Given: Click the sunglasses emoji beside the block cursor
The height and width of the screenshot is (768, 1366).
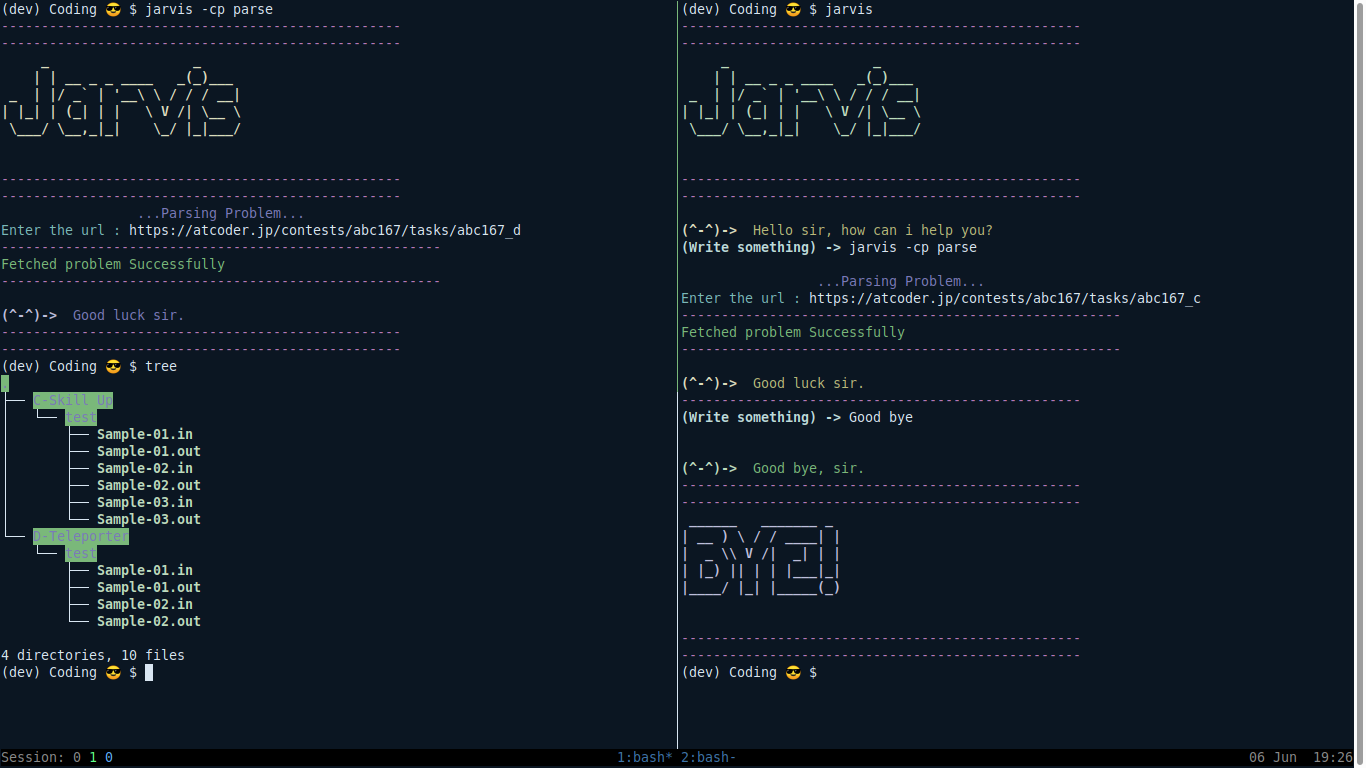Looking at the screenshot, I should [113, 672].
